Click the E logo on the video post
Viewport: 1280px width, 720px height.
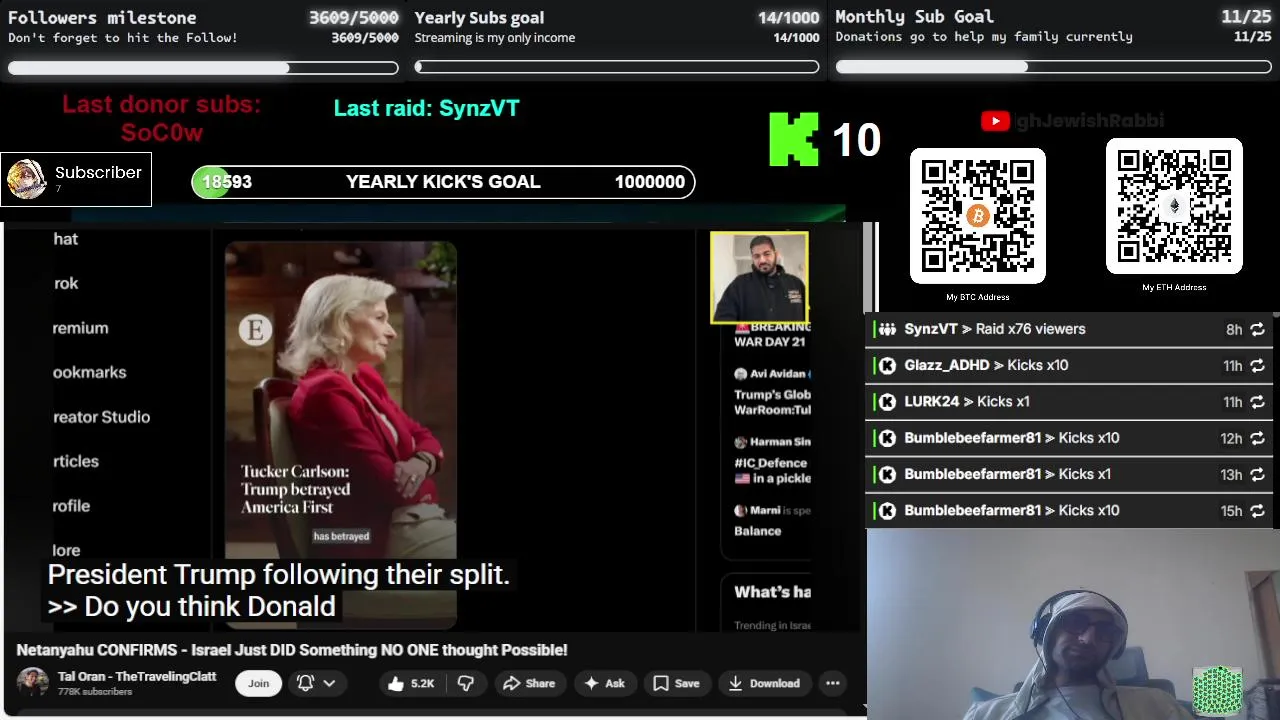tap(255, 331)
